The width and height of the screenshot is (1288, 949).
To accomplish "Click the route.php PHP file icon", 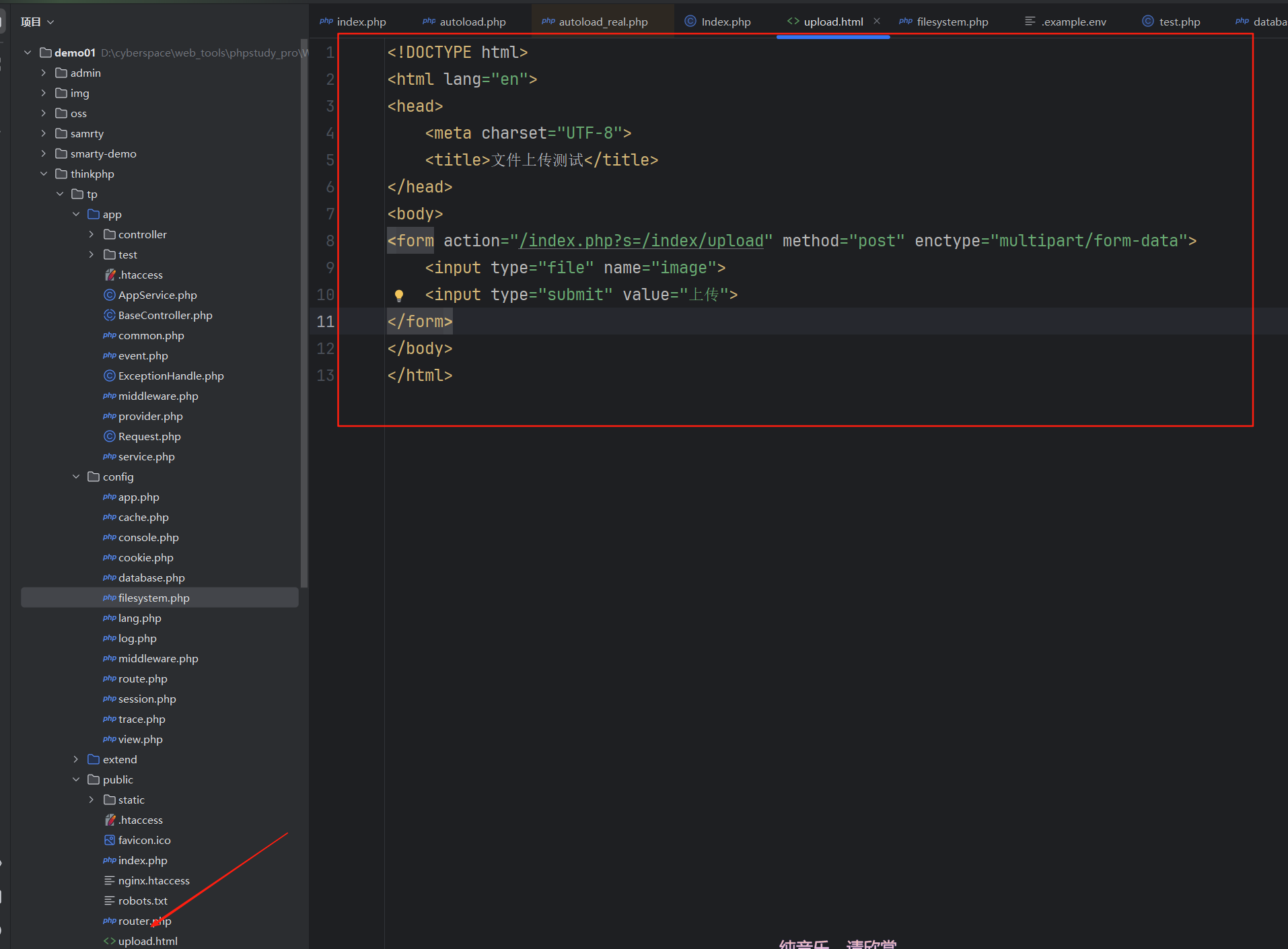I will coord(110,678).
